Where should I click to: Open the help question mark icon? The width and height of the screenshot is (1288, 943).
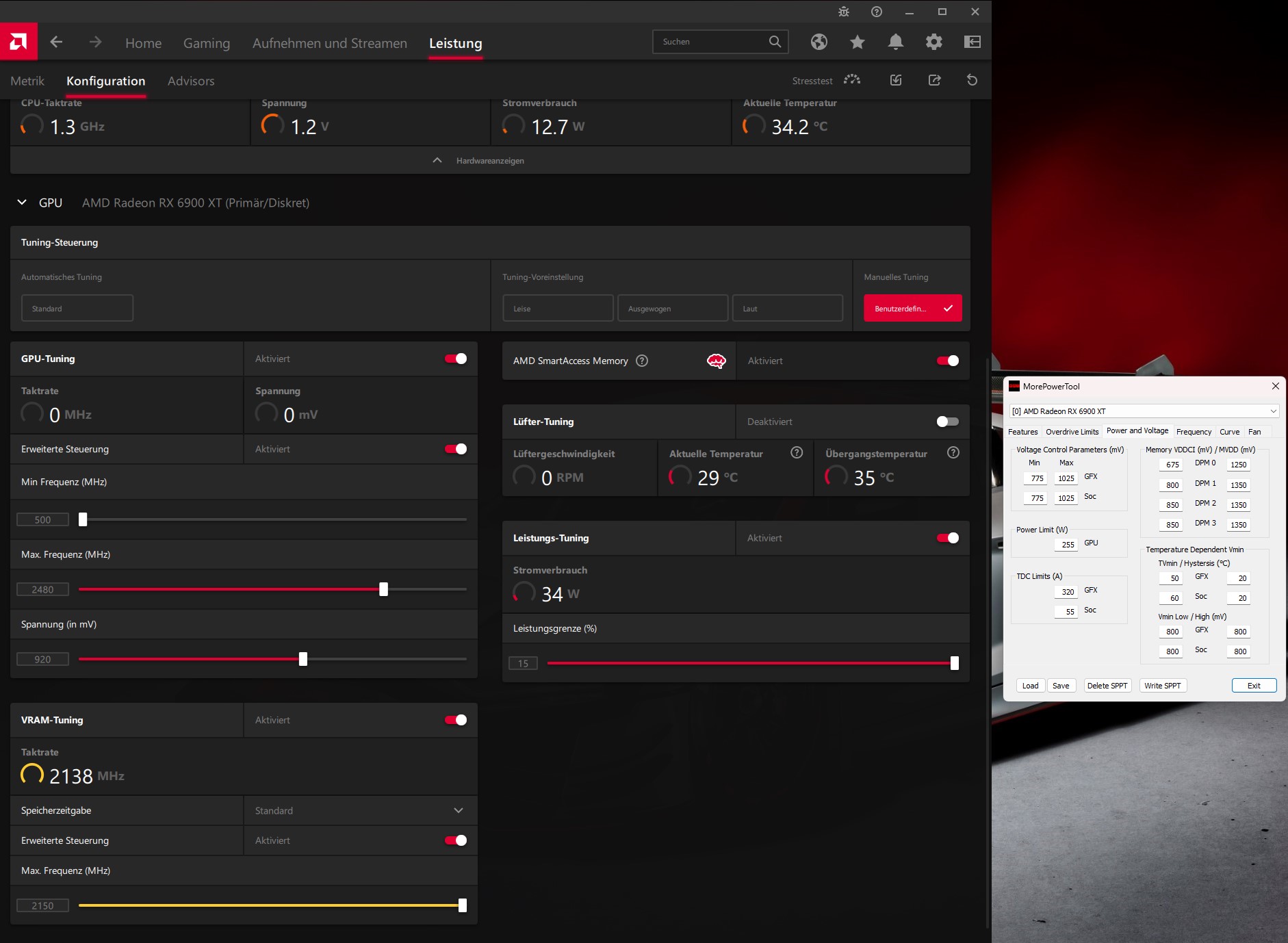[x=877, y=12]
